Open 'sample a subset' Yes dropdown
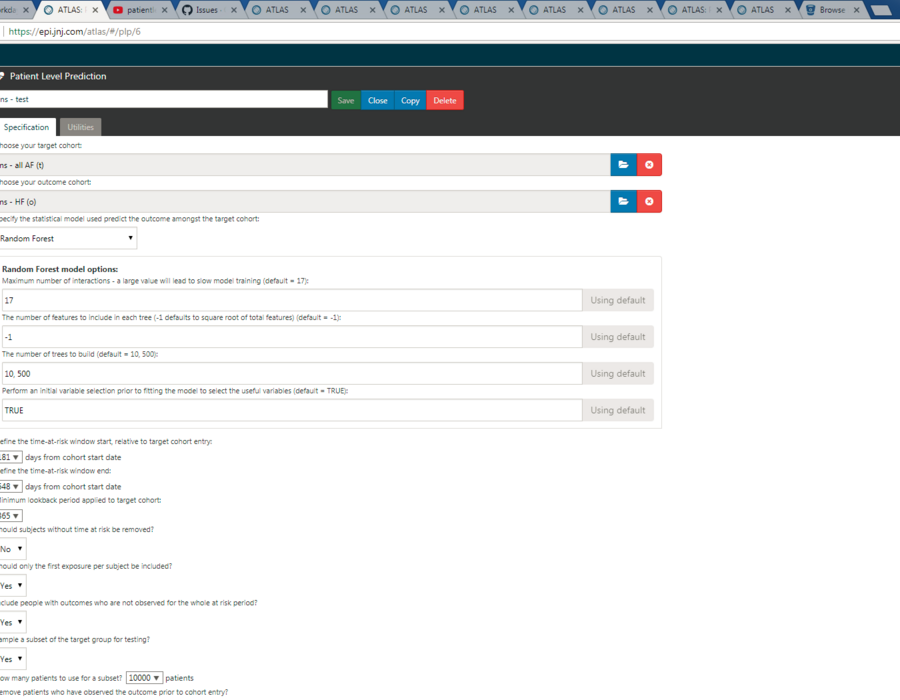 pos(13,659)
